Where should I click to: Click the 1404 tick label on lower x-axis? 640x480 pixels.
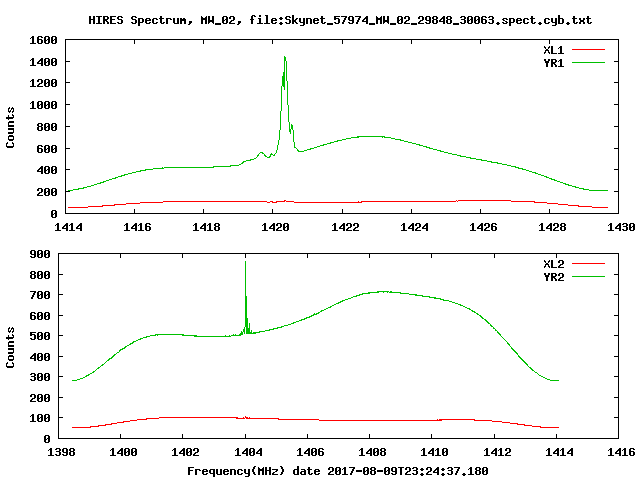coord(245,452)
